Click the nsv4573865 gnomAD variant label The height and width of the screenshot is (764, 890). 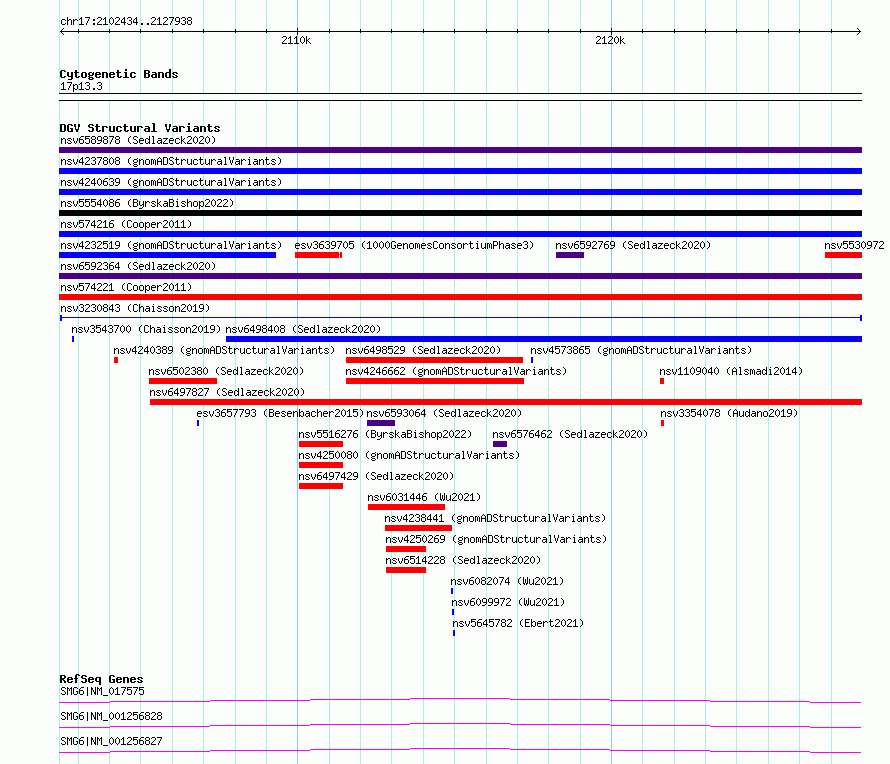pyautogui.click(x=641, y=350)
